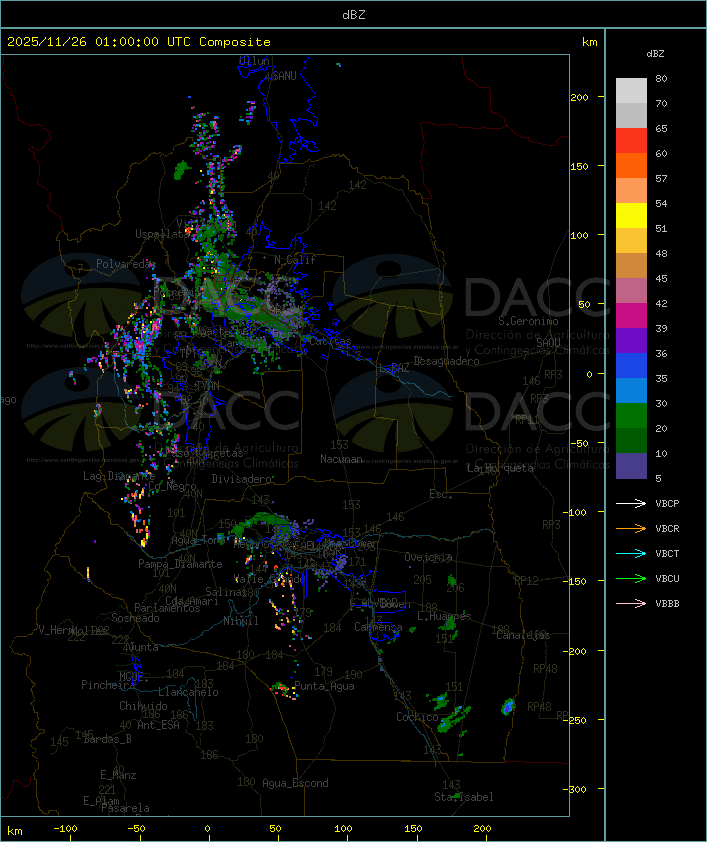Click the Agua_Escond map label
The image size is (707, 842).
click(x=295, y=783)
